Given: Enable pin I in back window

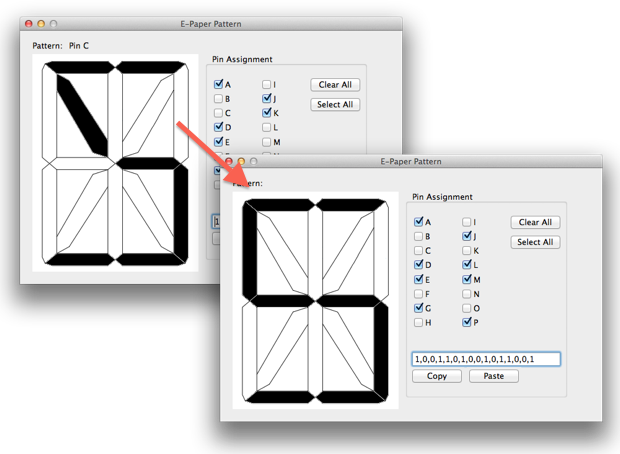Looking at the screenshot, I should click(x=267, y=84).
